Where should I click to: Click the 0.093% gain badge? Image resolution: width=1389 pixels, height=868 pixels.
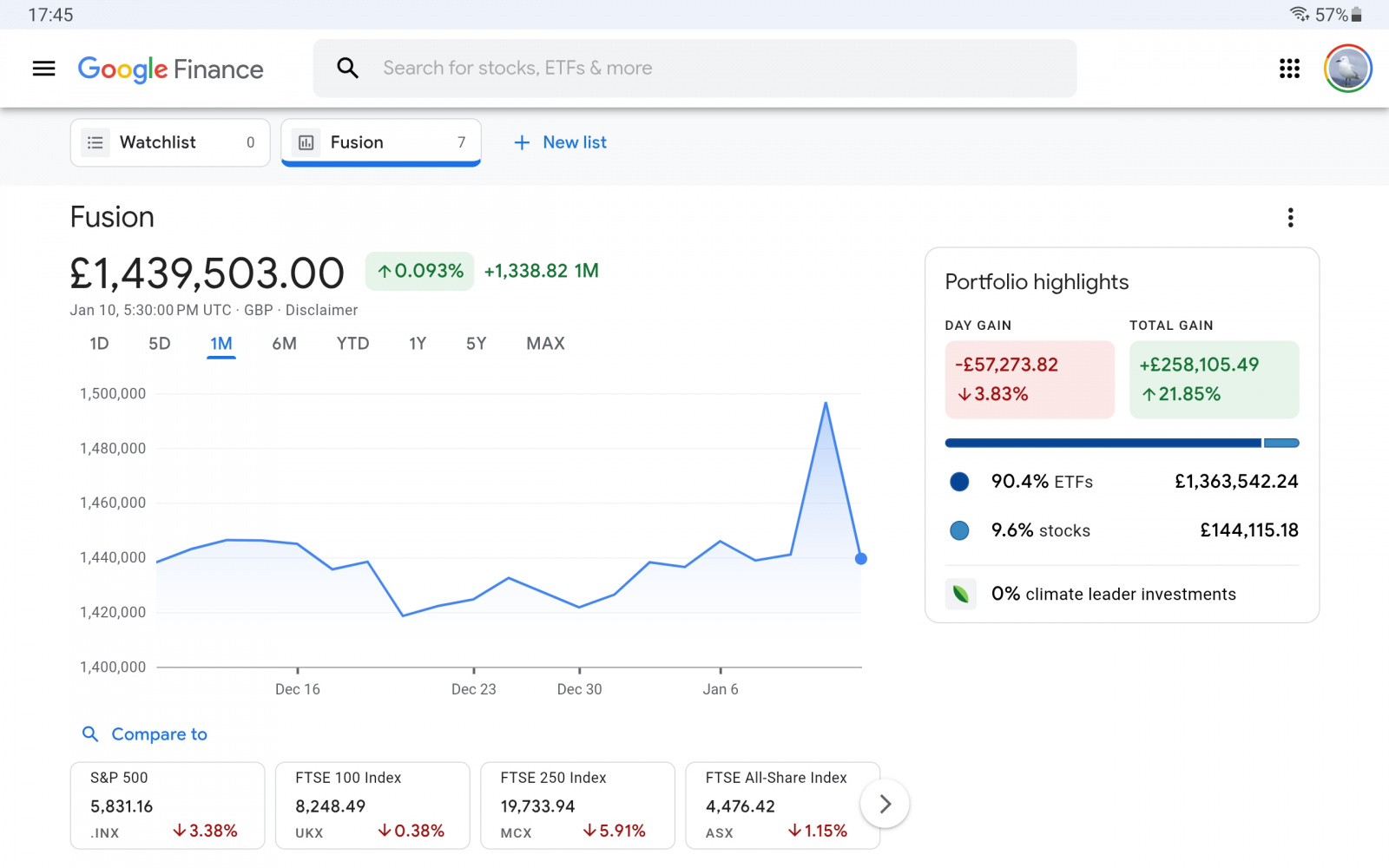coord(420,271)
